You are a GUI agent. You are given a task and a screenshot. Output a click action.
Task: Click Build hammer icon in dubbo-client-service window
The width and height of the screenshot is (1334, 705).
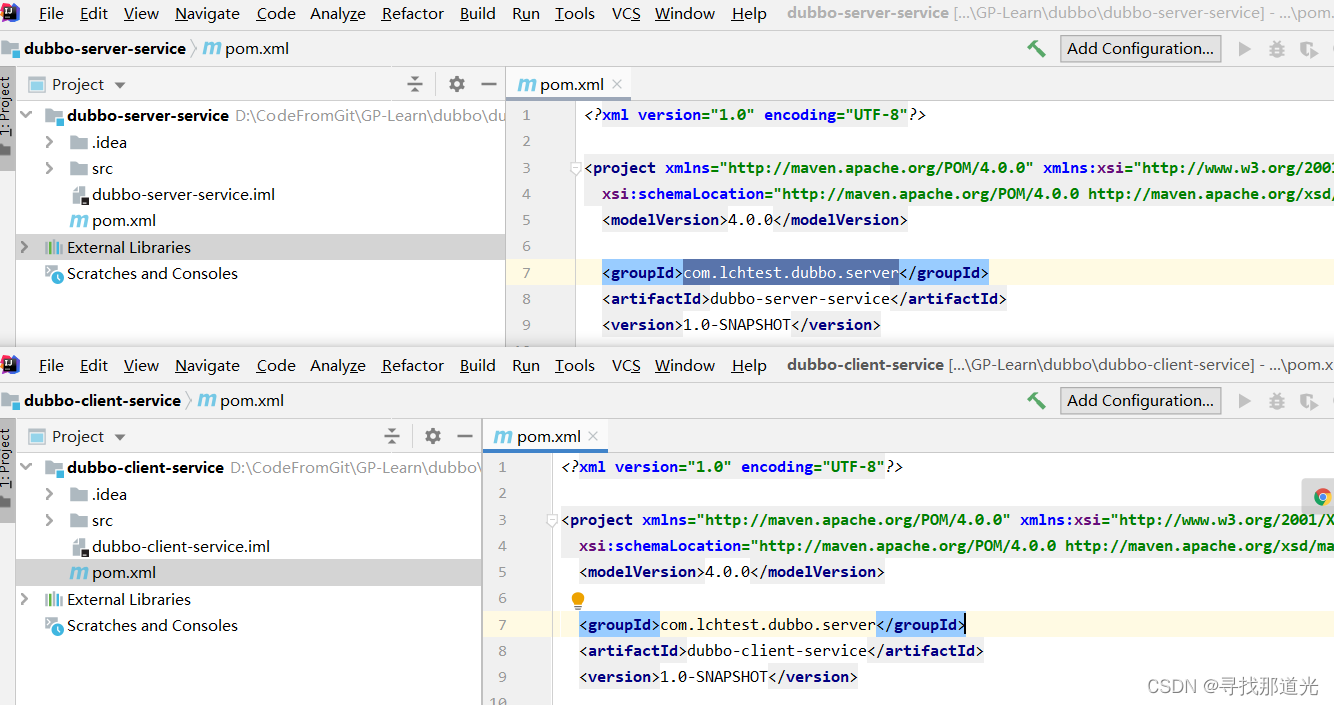coord(1036,400)
